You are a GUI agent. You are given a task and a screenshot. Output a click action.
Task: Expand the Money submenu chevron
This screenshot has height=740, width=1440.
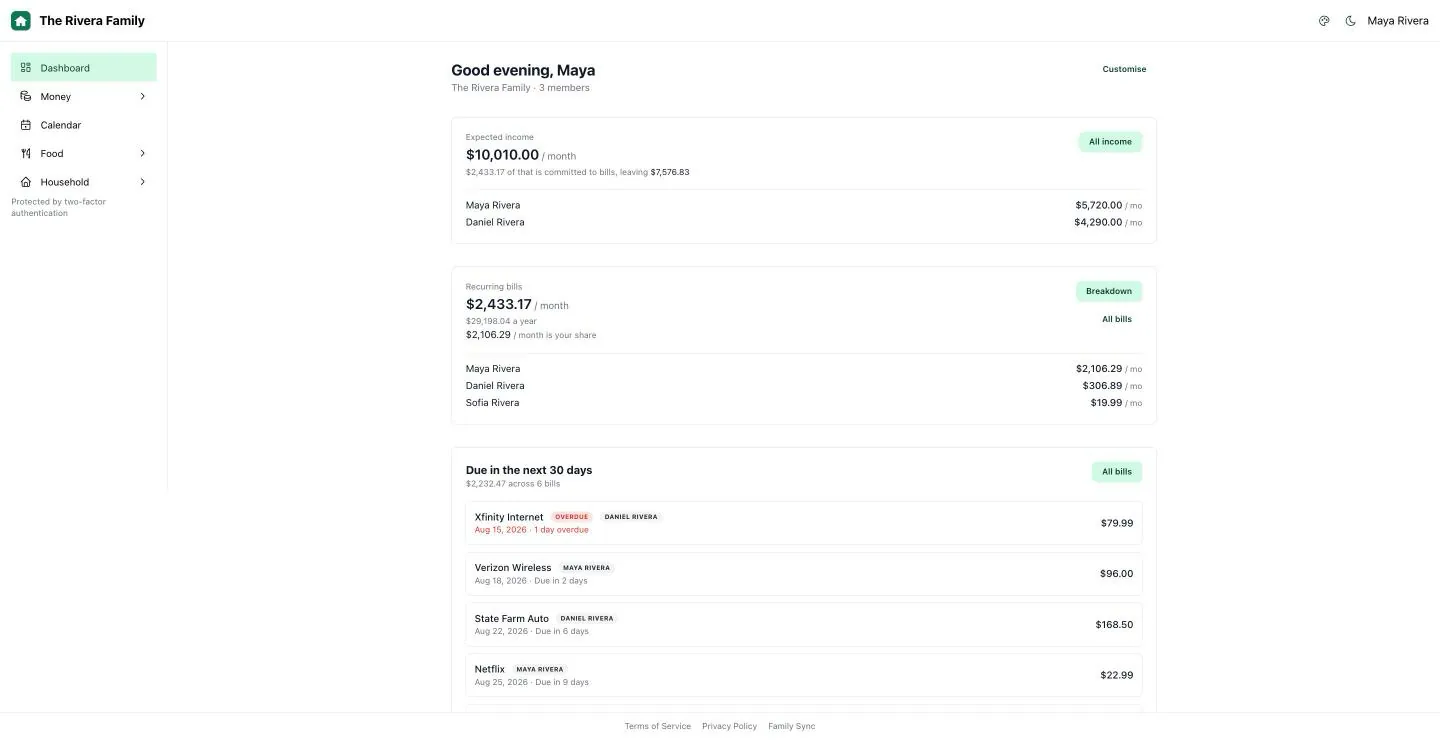coord(142,96)
